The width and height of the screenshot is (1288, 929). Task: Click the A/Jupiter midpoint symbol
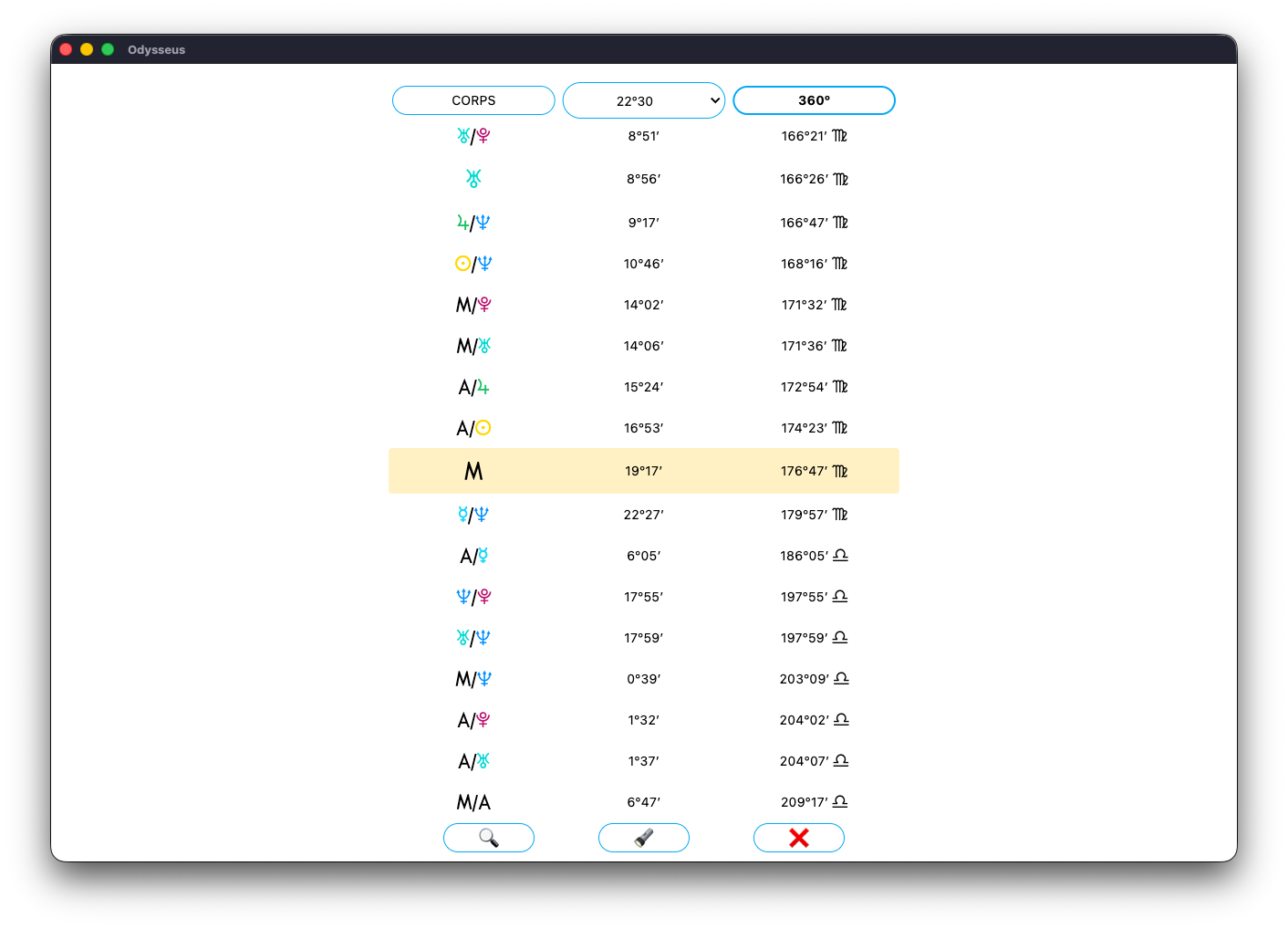473,387
